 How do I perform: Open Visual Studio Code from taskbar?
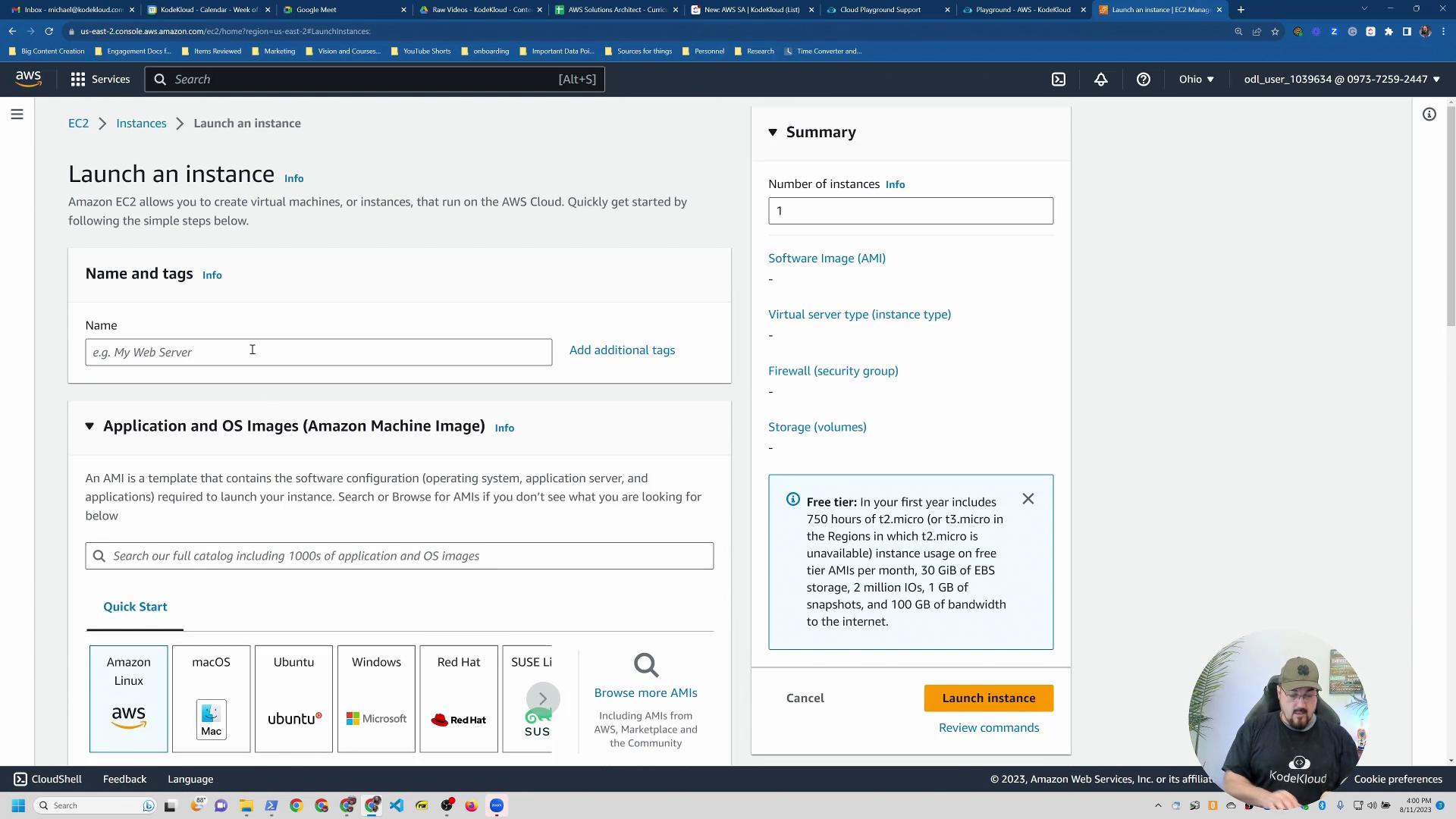tap(397, 805)
